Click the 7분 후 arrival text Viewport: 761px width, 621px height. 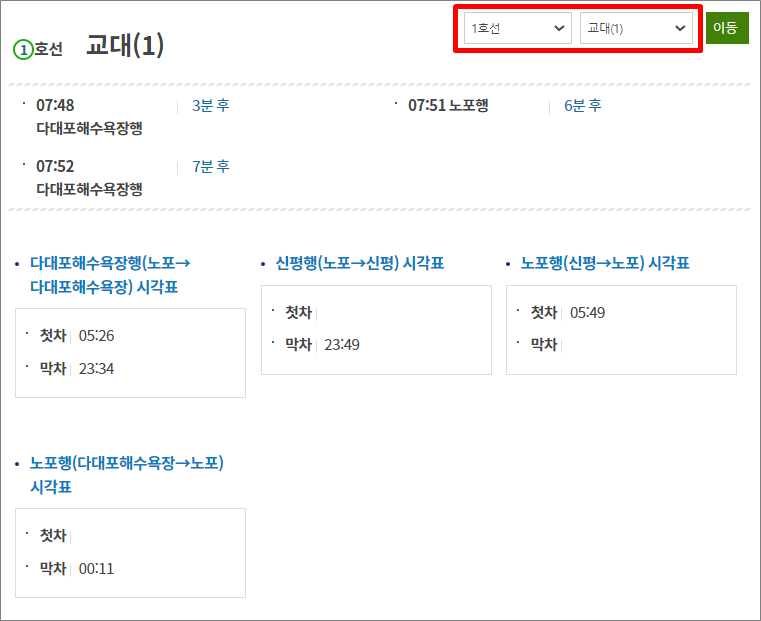pyautogui.click(x=211, y=166)
